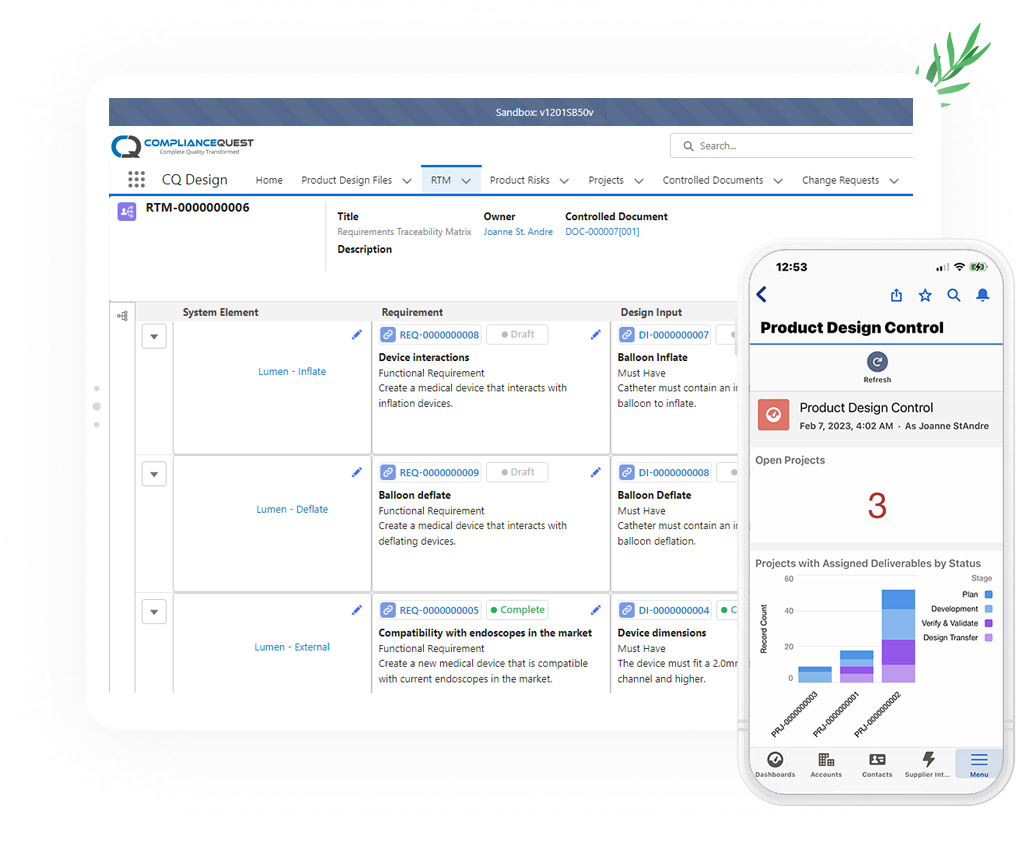
Task: Tap the phone search magnifier icon
Action: coord(954,295)
